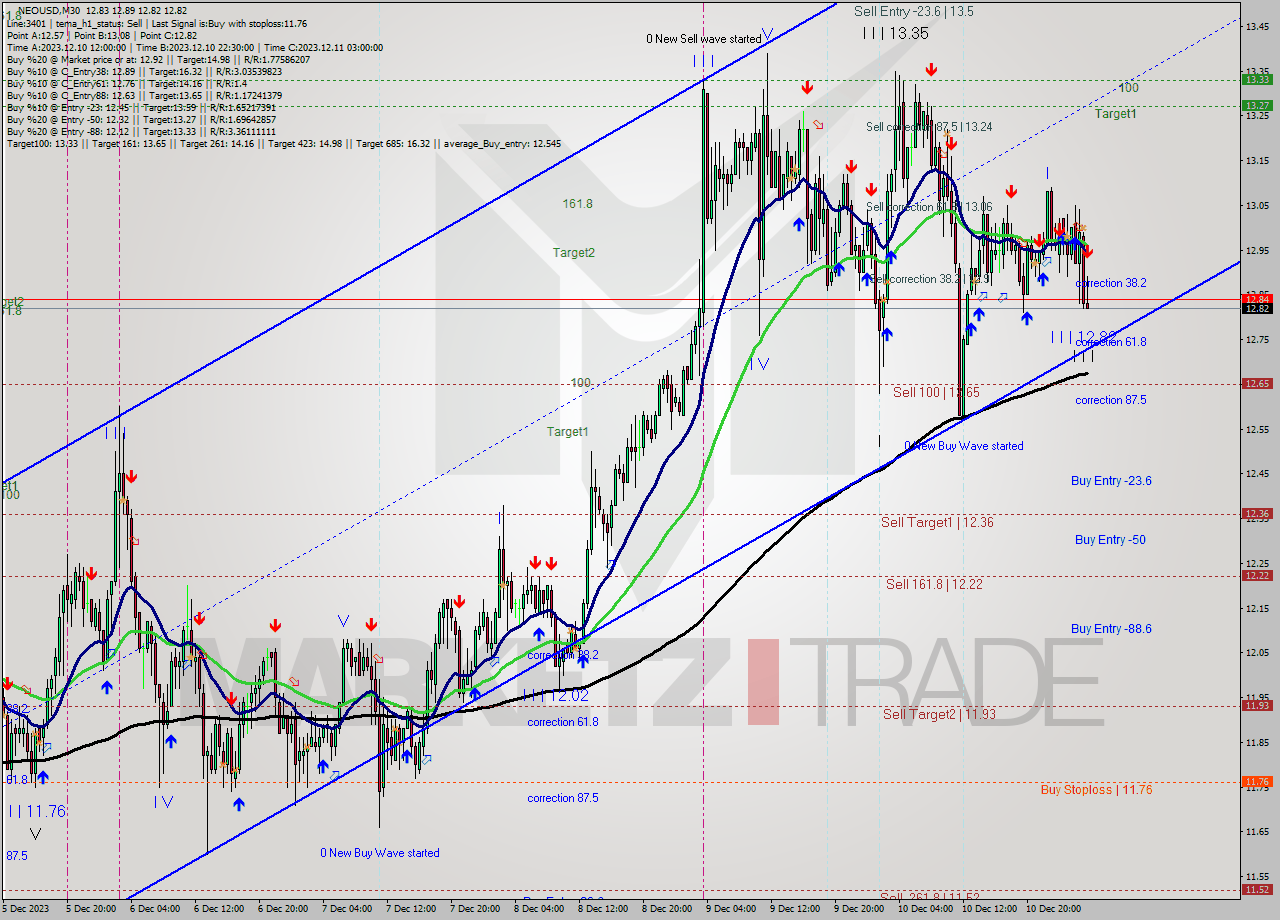Click the 13.45 price axis value
This screenshot has width=1280, height=920.
coord(1257,26)
